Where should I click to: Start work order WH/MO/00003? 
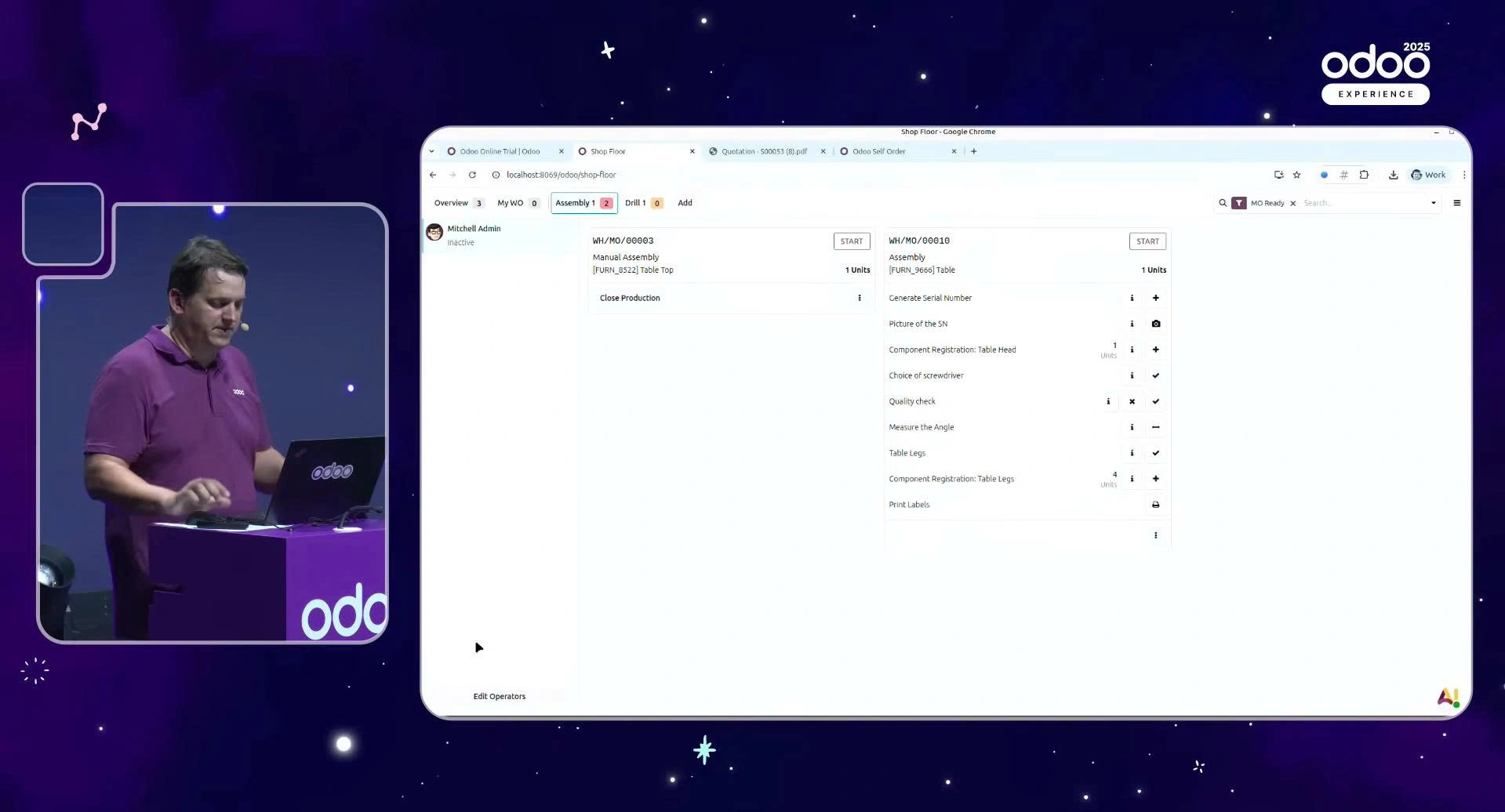(851, 241)
